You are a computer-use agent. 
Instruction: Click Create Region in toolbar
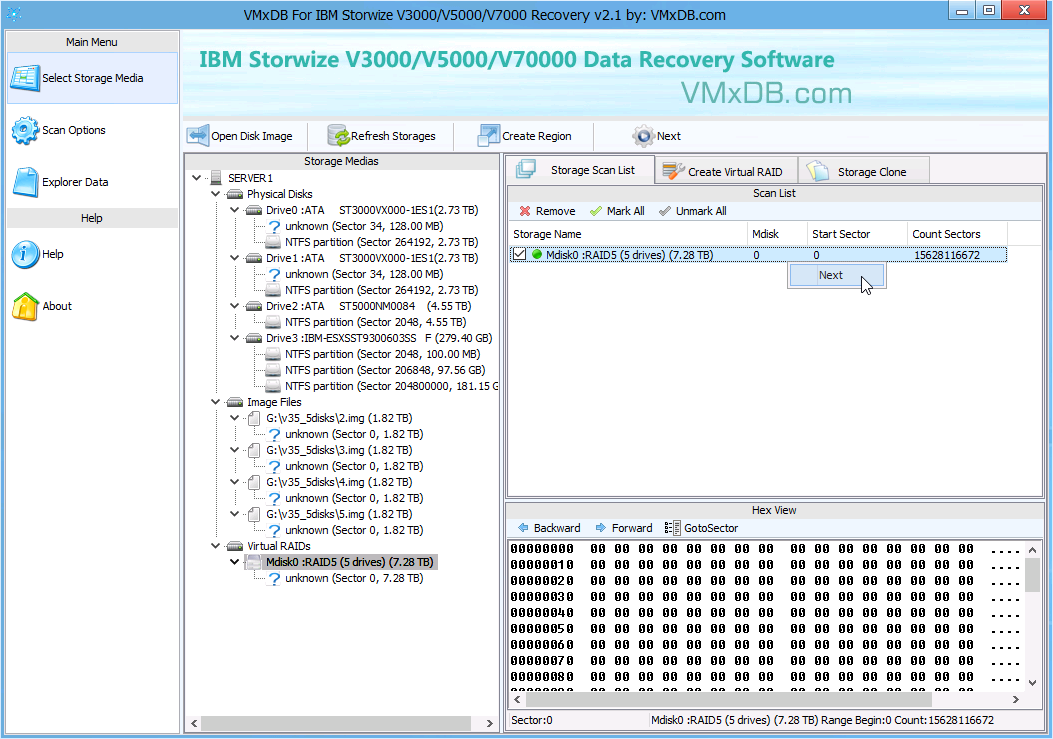[x=525, y=136]
